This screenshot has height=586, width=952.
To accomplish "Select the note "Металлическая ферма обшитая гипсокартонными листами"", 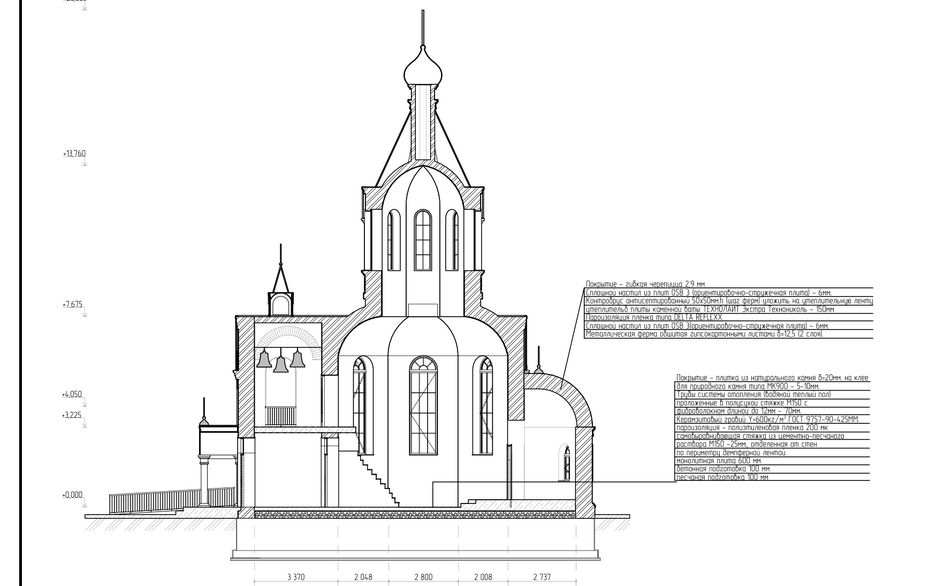I will pos(704,335).
